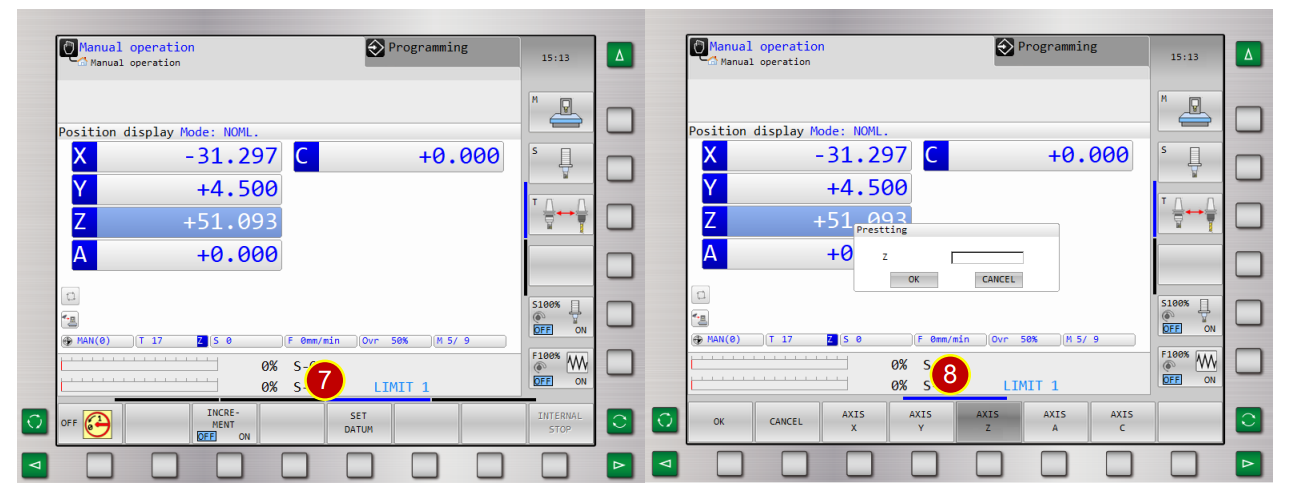Image resolution: width=1298 pixels, height=501 pixels.
Task: Click the M functions softkey icon, right screen
Action: (1189, 111)
